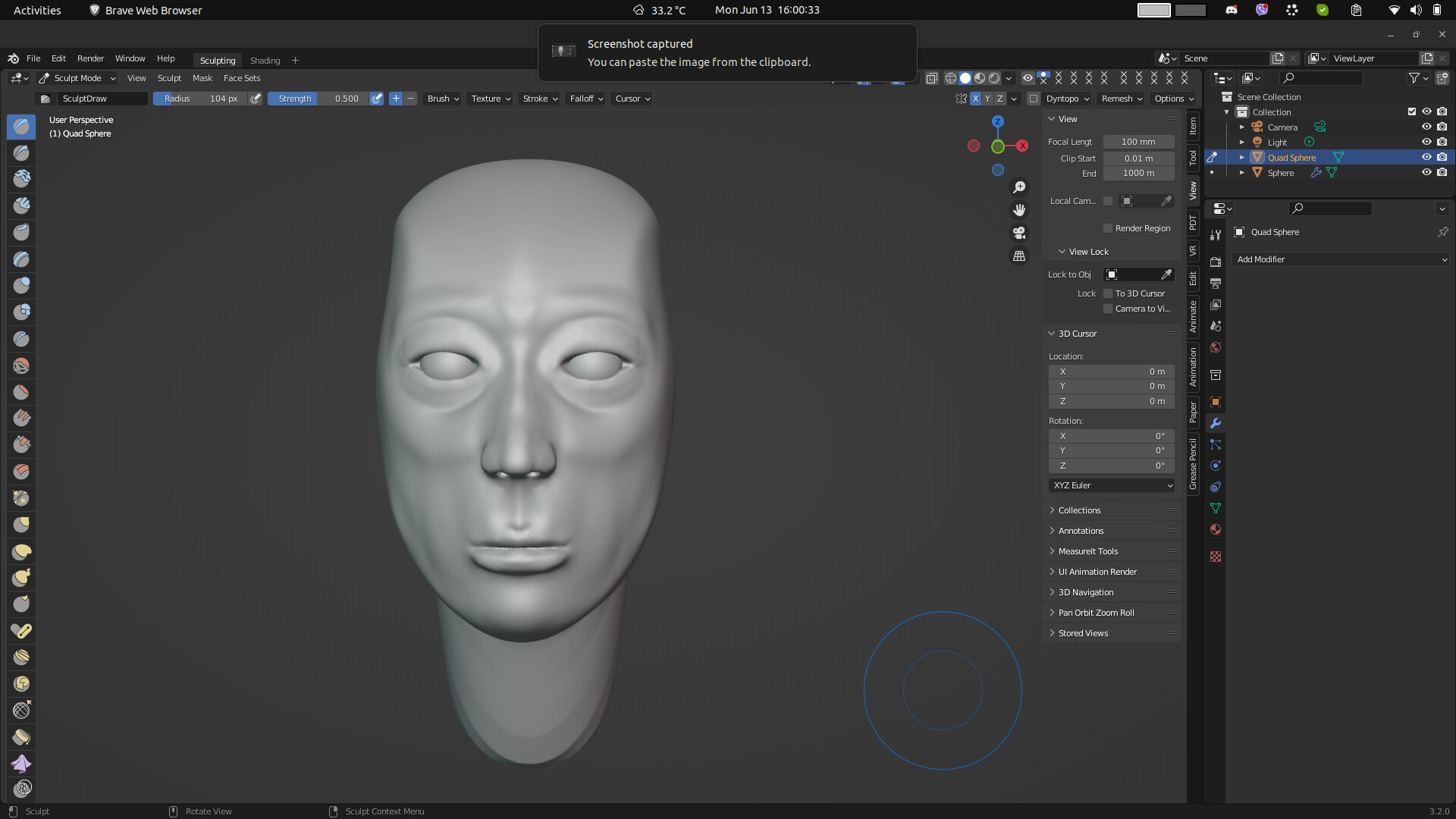Open the Modifier Properties wrench icon

pos(1216,424)
